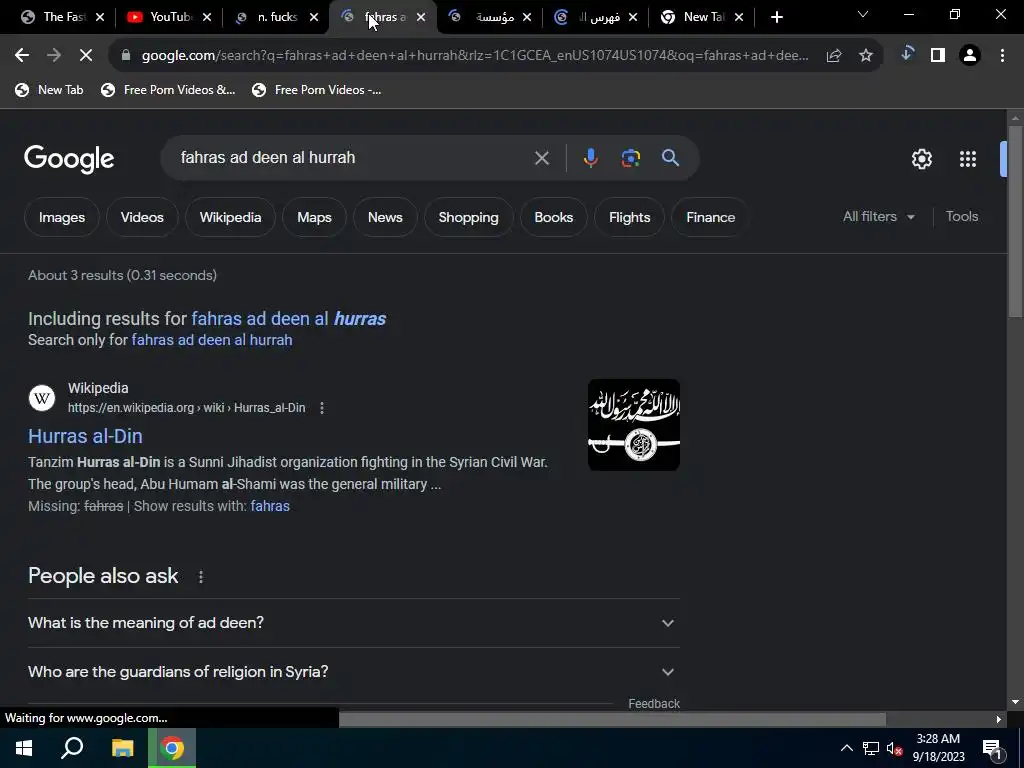The height and width of the screenshot is (768, 1024).
Task: Click the Wikipedia site icon beside the result
Action: (42, 398)
